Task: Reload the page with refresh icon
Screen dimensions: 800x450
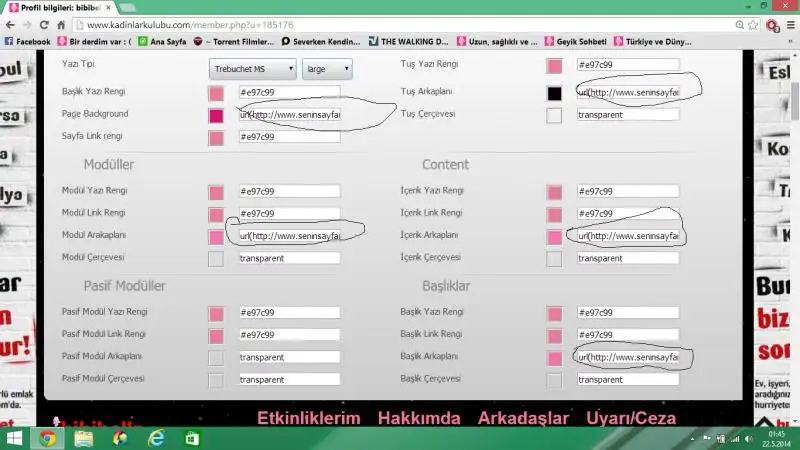Action: pyautogui.click(x=44, y=24)
